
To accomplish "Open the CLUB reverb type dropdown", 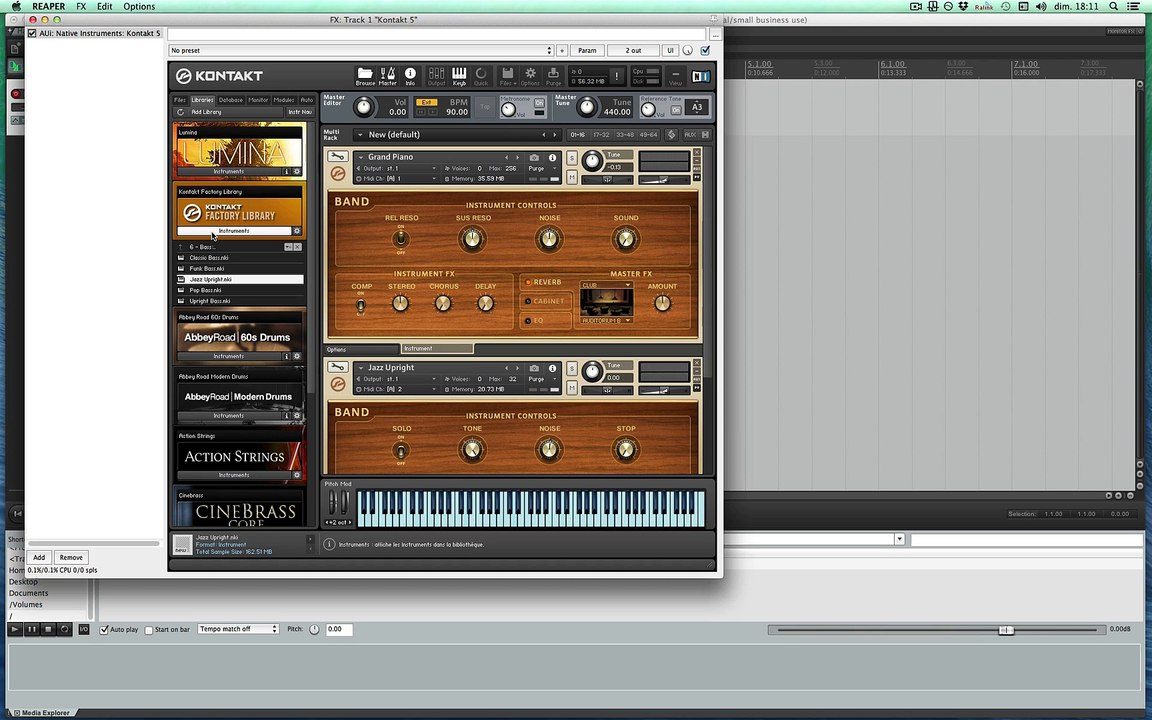I will [x=606, y=285].
